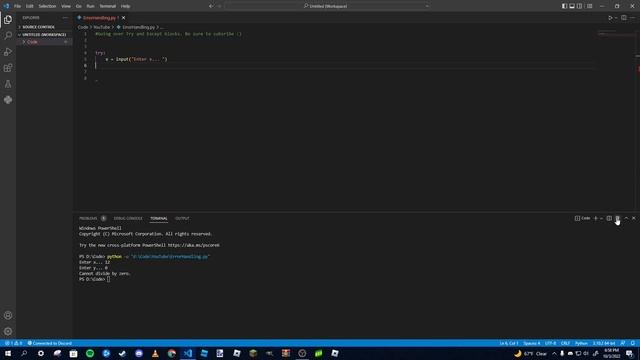Toggle Panel layout button
Screen dimensions: 640x360
coord(572,6)
